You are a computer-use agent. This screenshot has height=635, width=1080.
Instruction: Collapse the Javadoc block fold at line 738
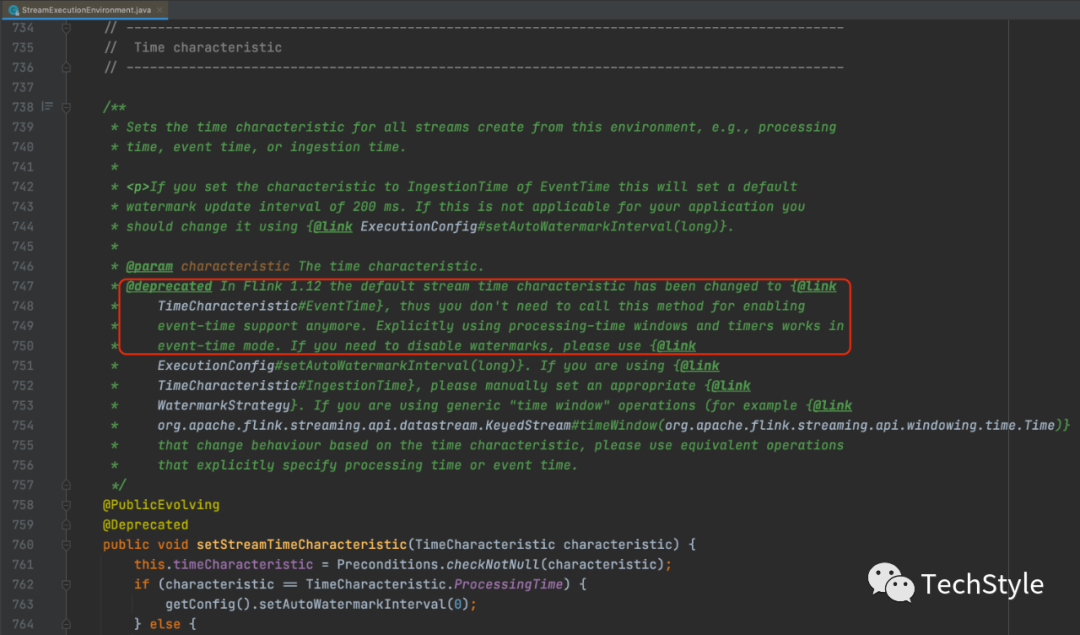(x=66, y=107)
